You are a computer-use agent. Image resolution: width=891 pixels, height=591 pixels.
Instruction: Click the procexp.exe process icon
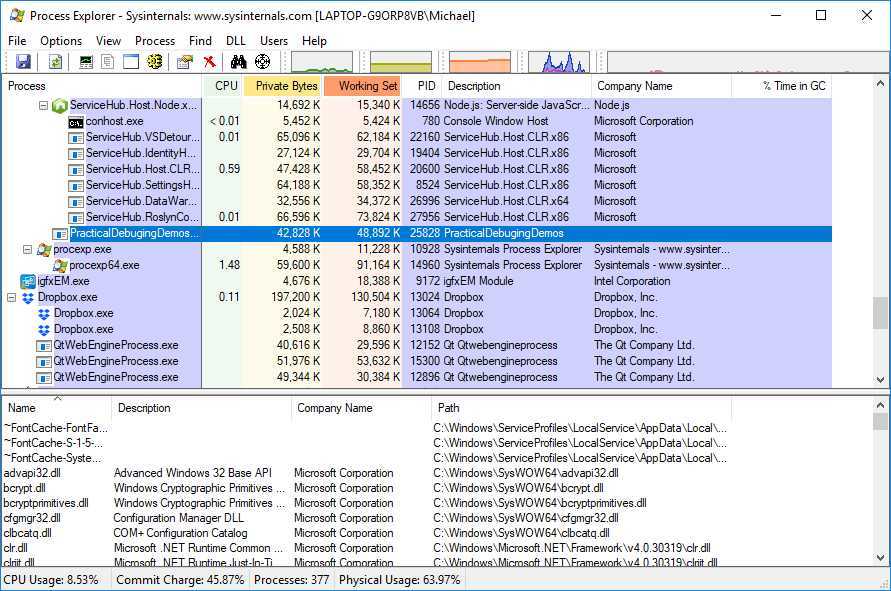[x=44, y=249]
